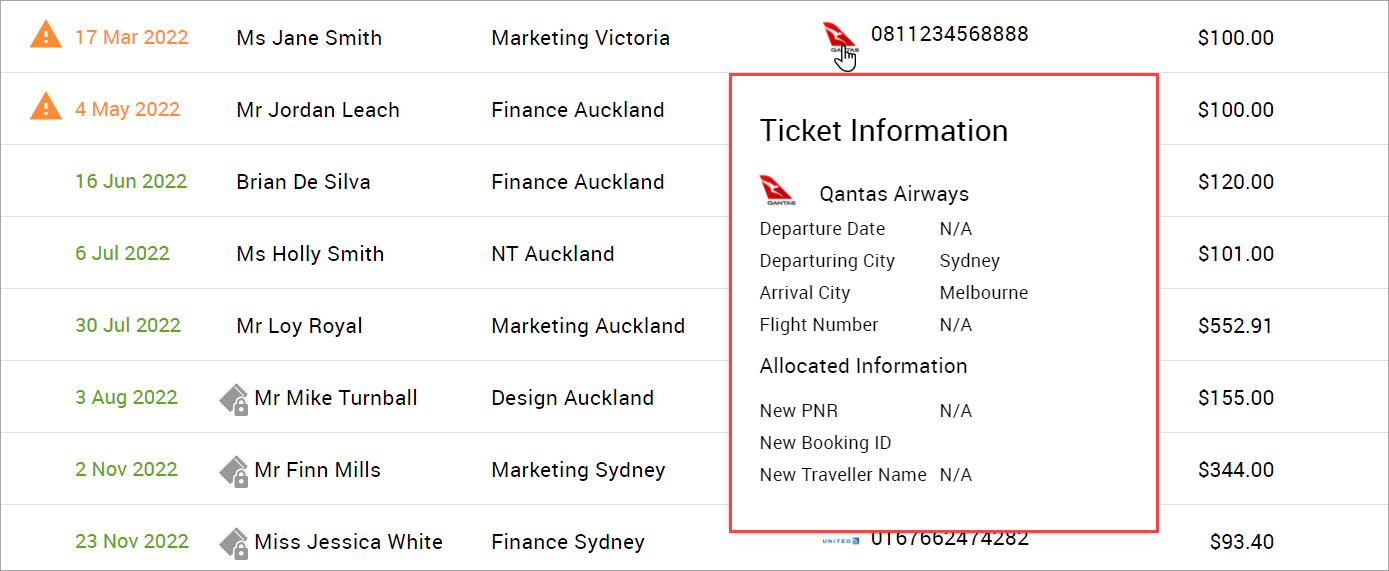Select the 16 Jun 2022 date
1389x571 pixels.
[x=131, y=182]
